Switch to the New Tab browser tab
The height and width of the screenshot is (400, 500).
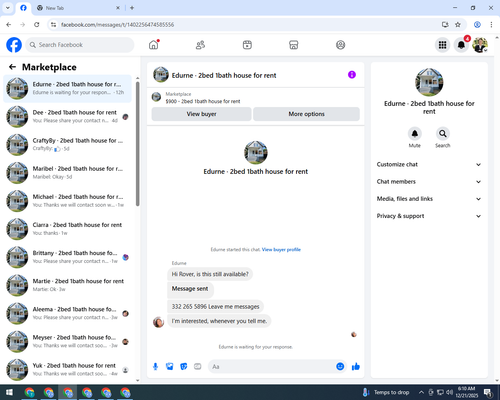point(78,8)
